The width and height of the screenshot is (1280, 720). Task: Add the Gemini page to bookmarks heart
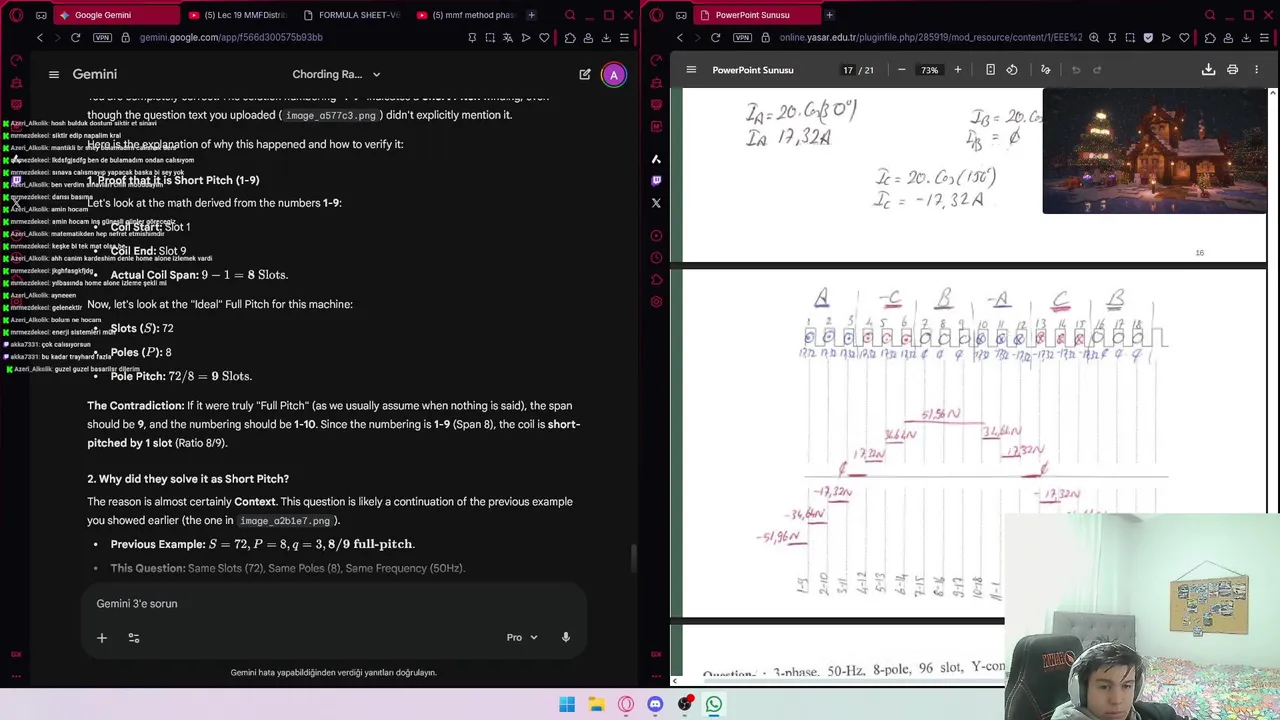[x=544, y=37]
